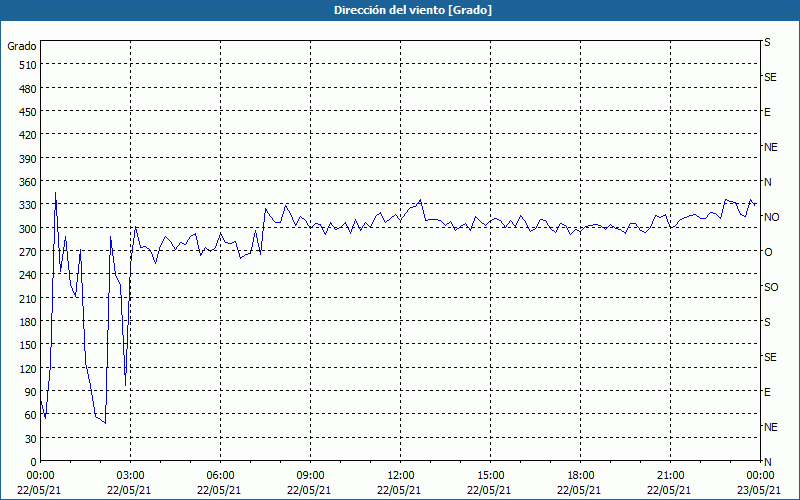Click the 270 degree tick label
Image resolution: width=800 pixels, height=500 pixels.
click(28, 252)
